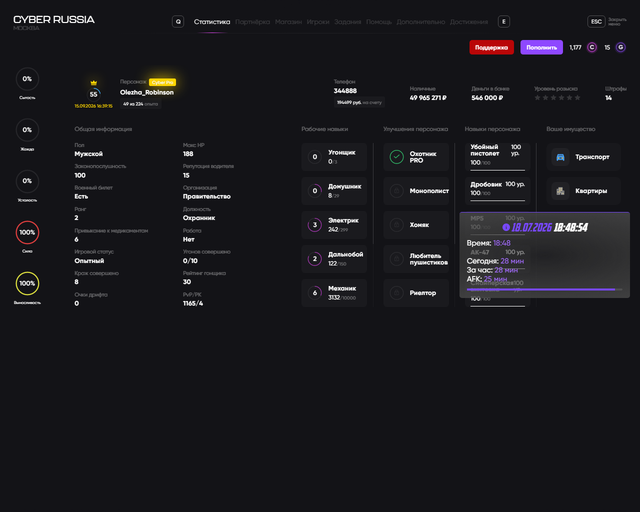Screen dimensions: 640x512
Task: Click the blue car icon next to Транспорт
Action: (560, 157)
